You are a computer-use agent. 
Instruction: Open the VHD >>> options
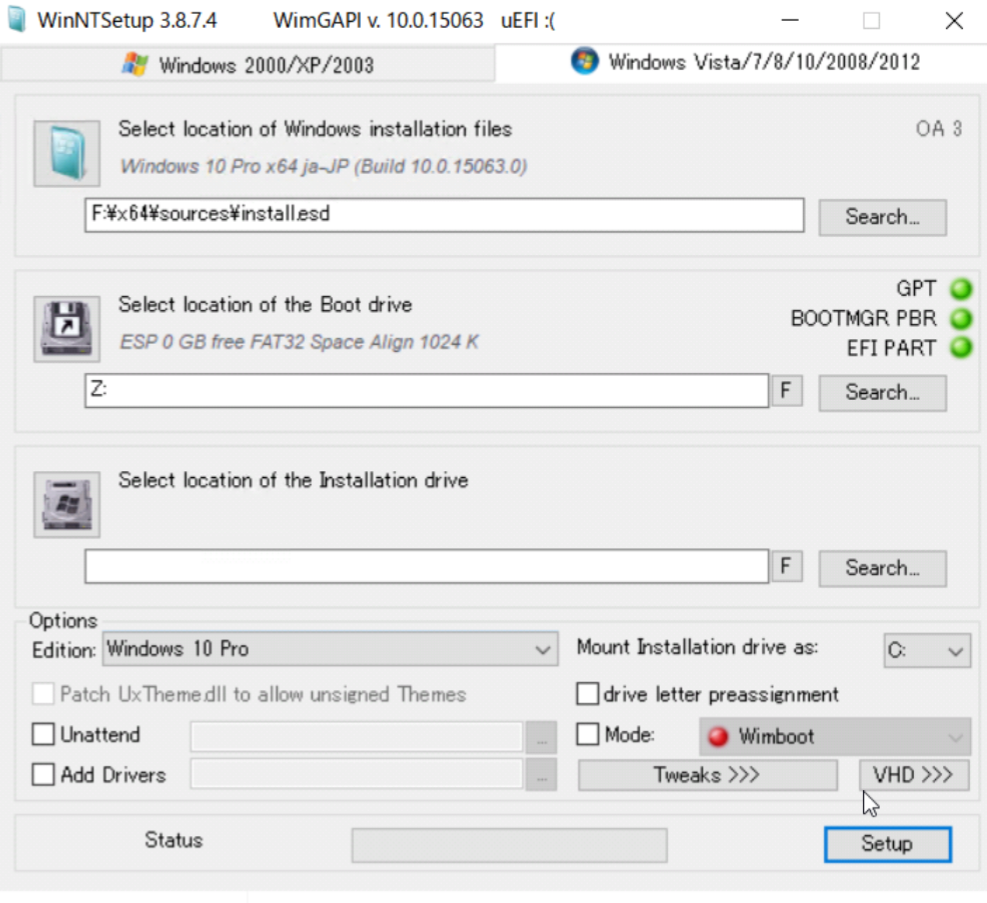pyautogui.click(x=914, y=775)
